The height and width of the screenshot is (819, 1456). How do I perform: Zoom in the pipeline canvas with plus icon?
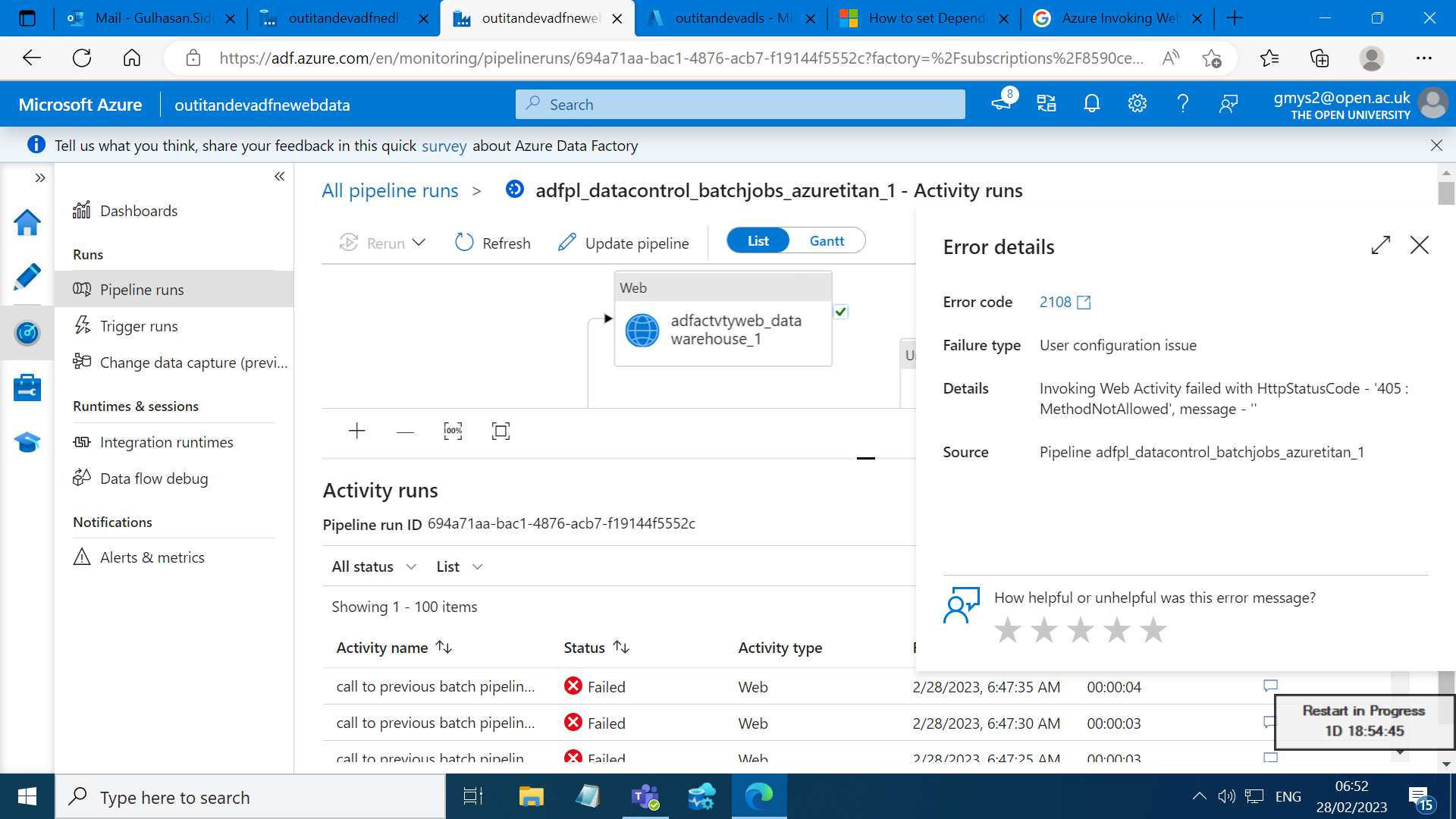click(356, 431)
